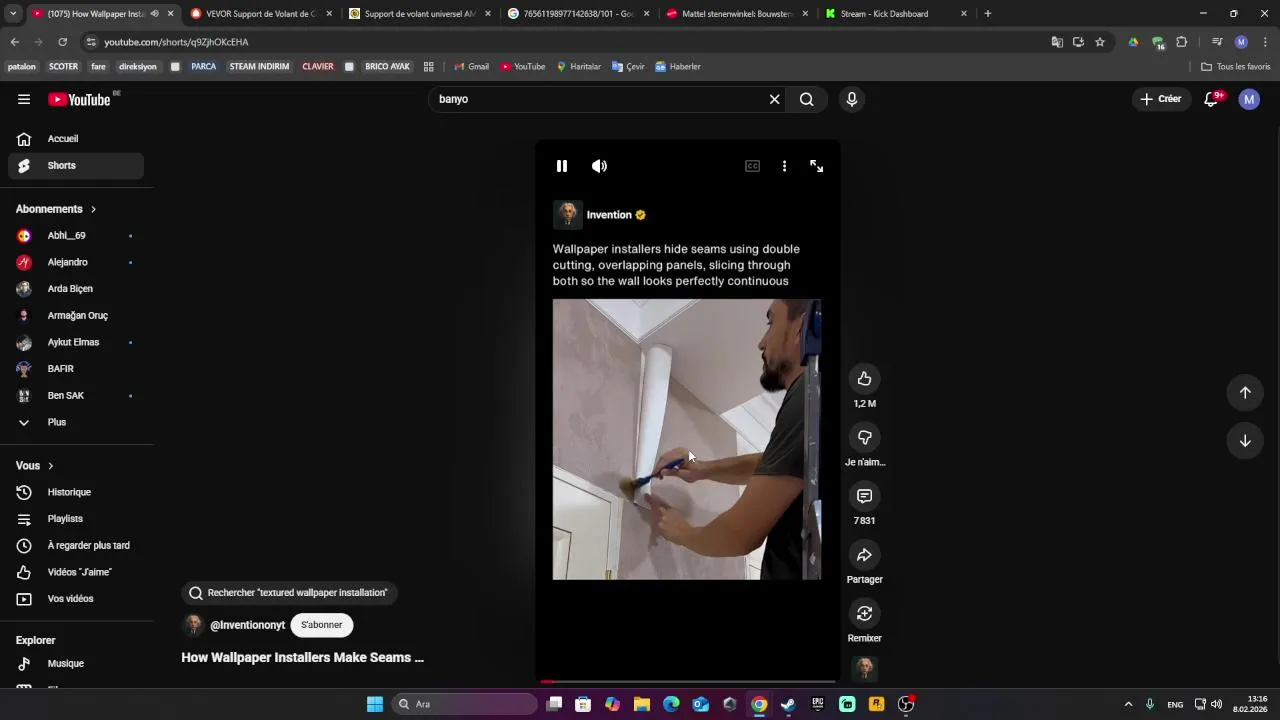1280x720 pixels.
Task: Toggle closed captions on the Short
Action: coord(752,166)
